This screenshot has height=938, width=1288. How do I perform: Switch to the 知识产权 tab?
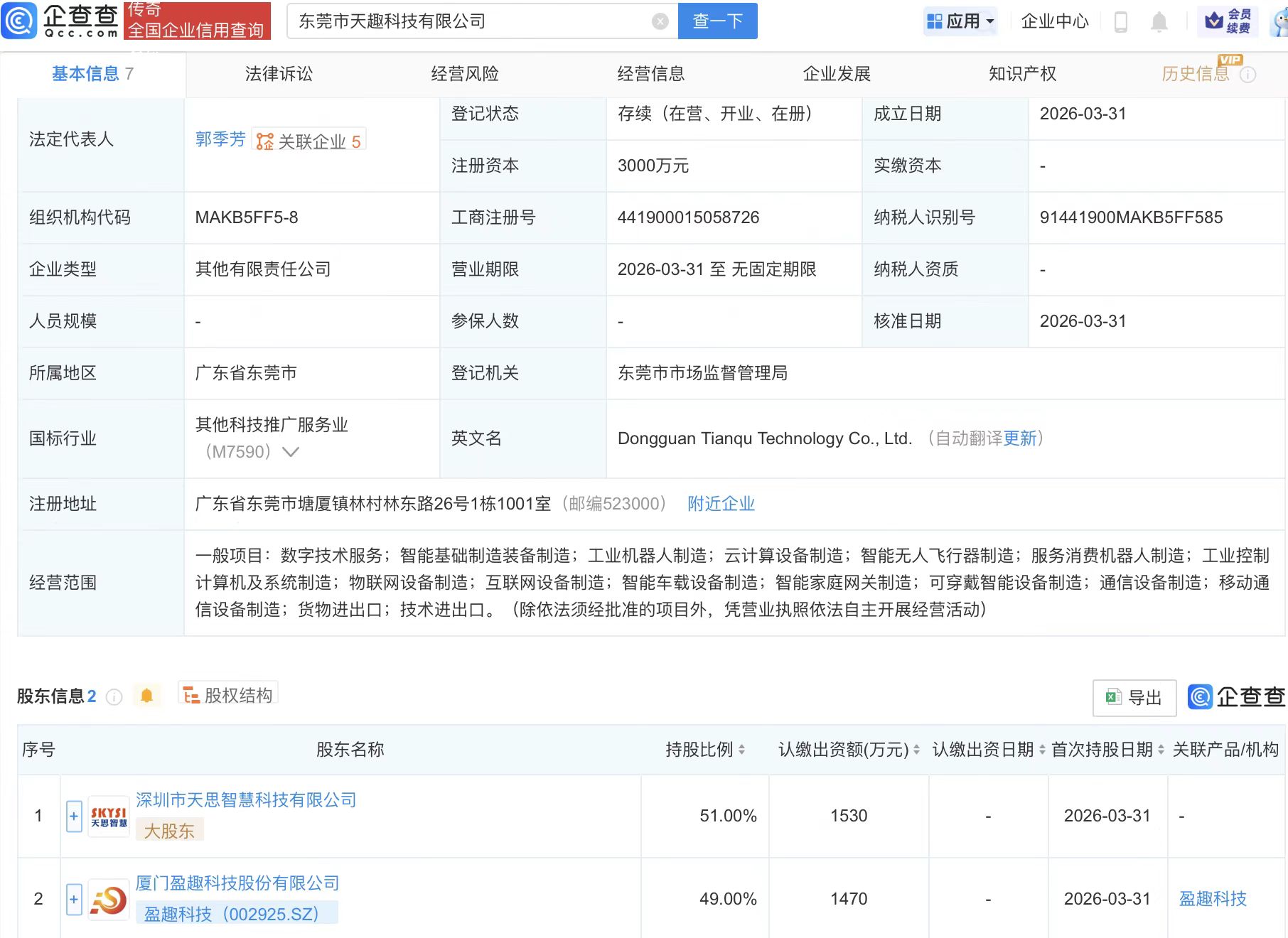point(1022,74)
